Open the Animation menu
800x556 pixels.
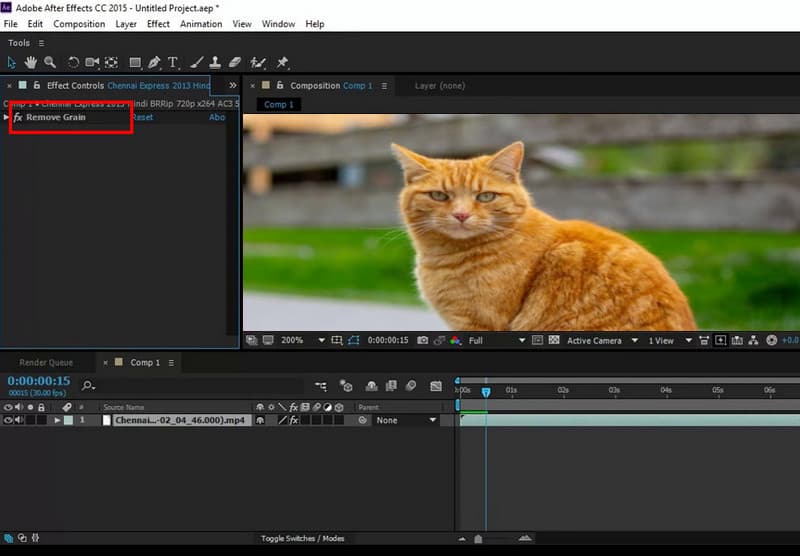pos(201,24)
